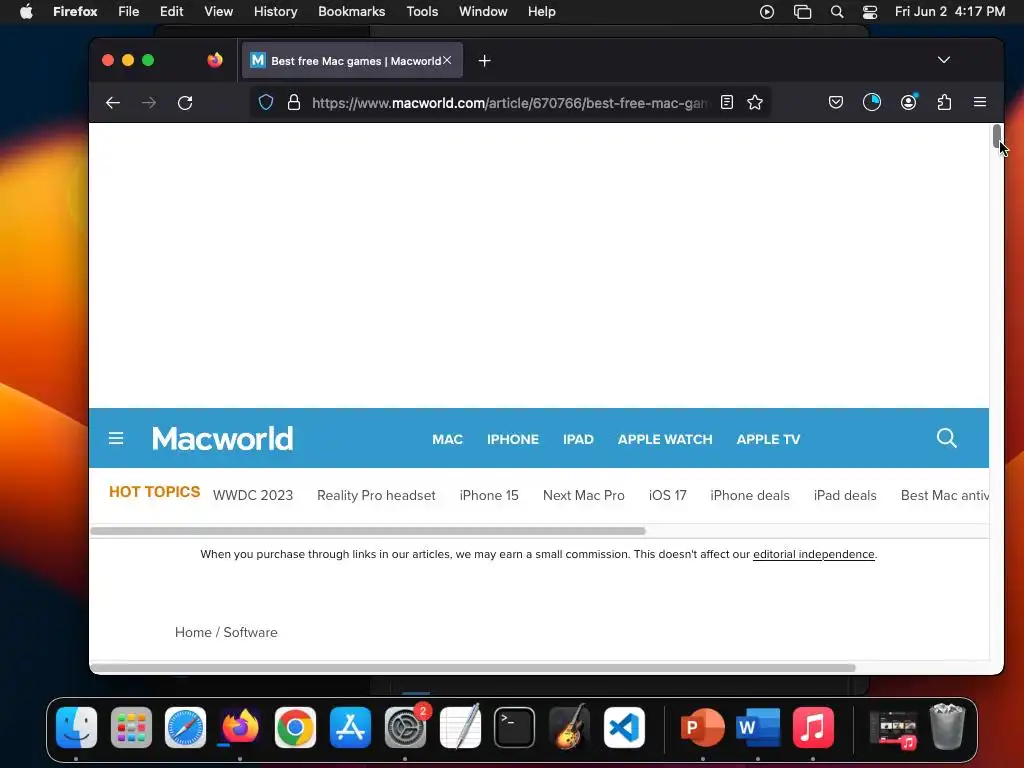This screenshot has height=768, width=1024.
Task: Open the Next Mac Pro topic
Action: (584, 495)
